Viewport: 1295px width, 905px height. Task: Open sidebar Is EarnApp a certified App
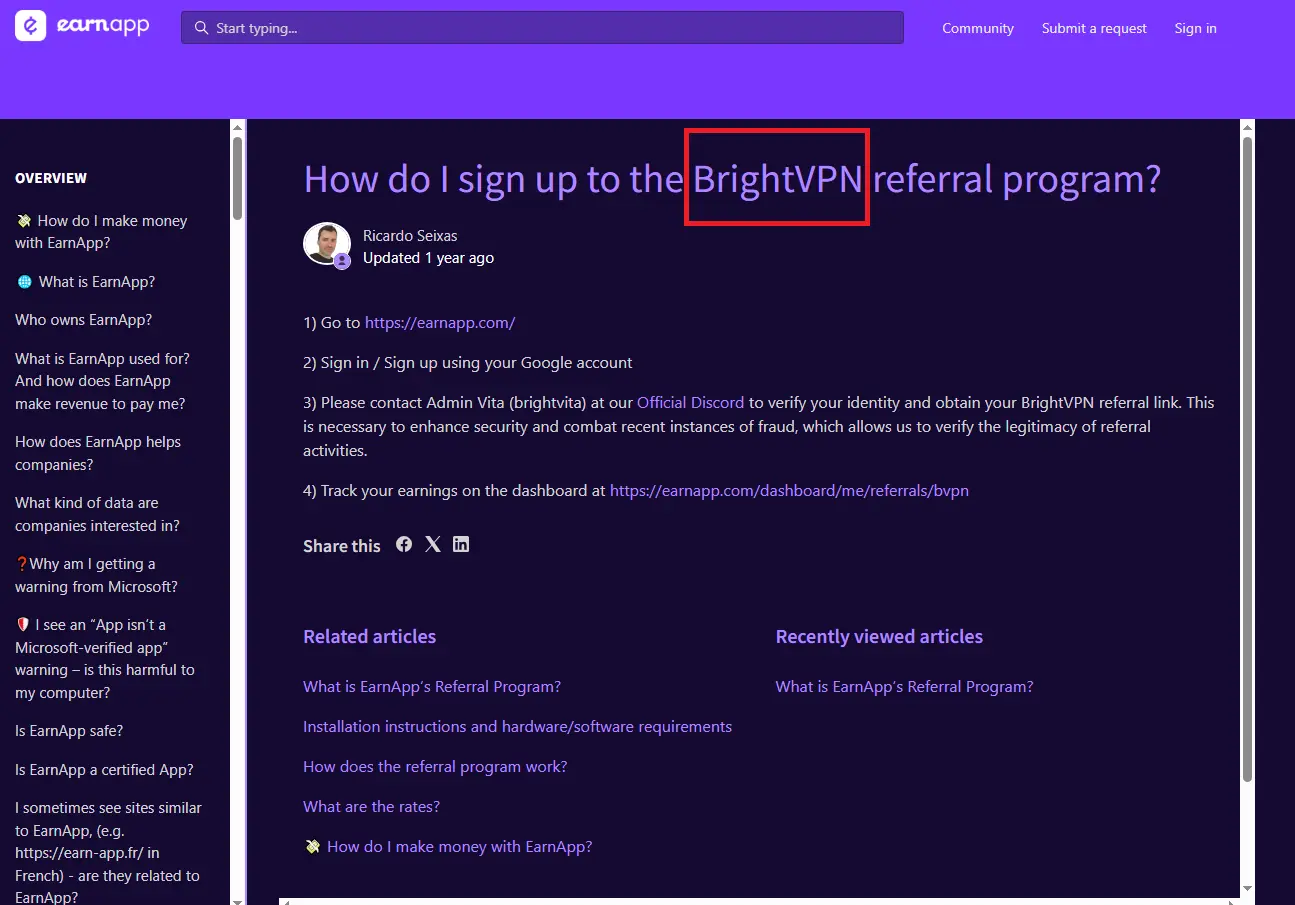pyautogui.click(x=104, y=770)
